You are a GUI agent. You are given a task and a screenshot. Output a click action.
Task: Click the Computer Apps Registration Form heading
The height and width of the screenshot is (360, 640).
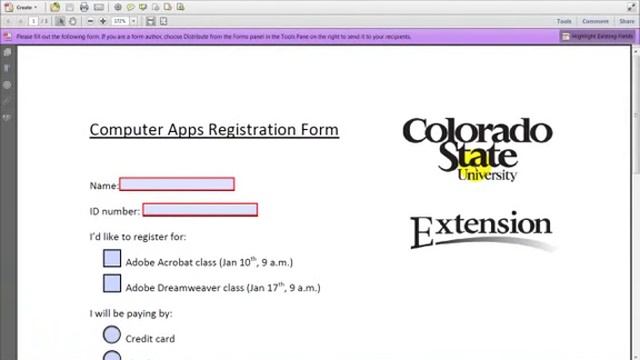coord(214,130)
